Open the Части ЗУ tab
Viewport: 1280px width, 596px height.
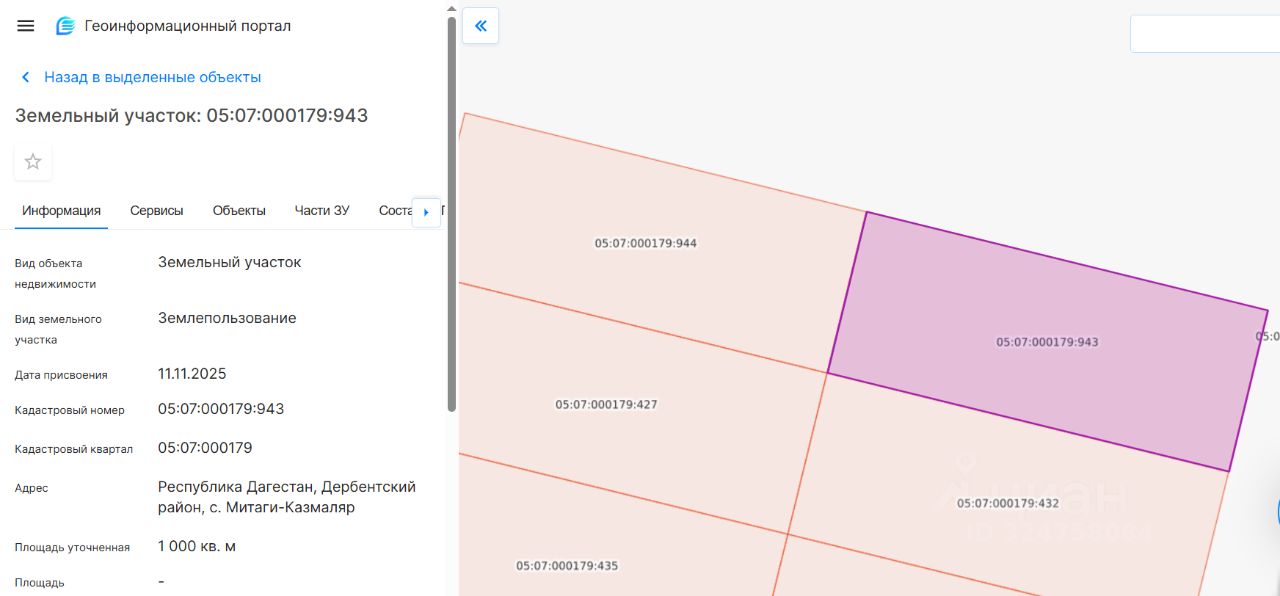tap(322, 211)
